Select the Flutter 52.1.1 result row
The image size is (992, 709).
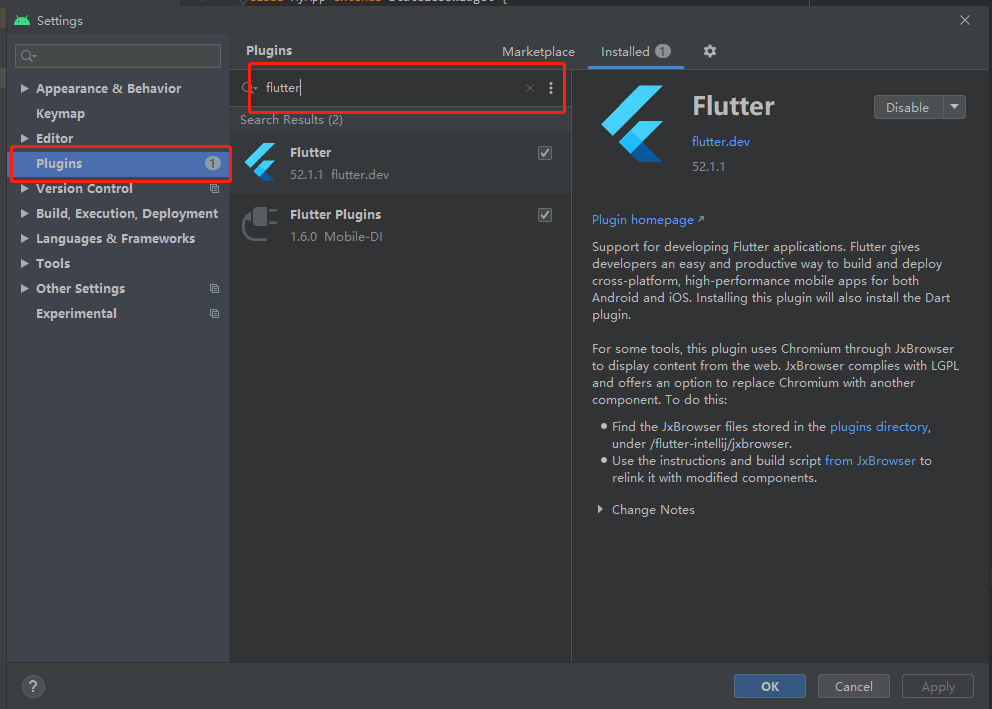pyautogui.click(x=400, y=163)
